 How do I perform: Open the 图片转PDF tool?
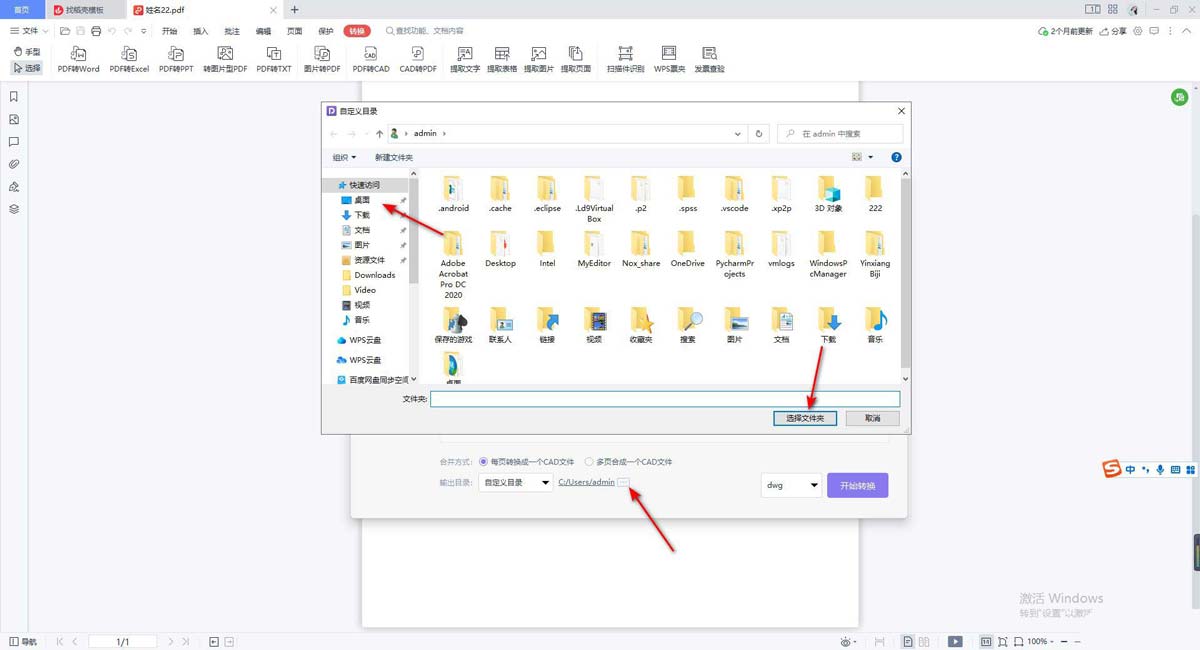point(322,59)
